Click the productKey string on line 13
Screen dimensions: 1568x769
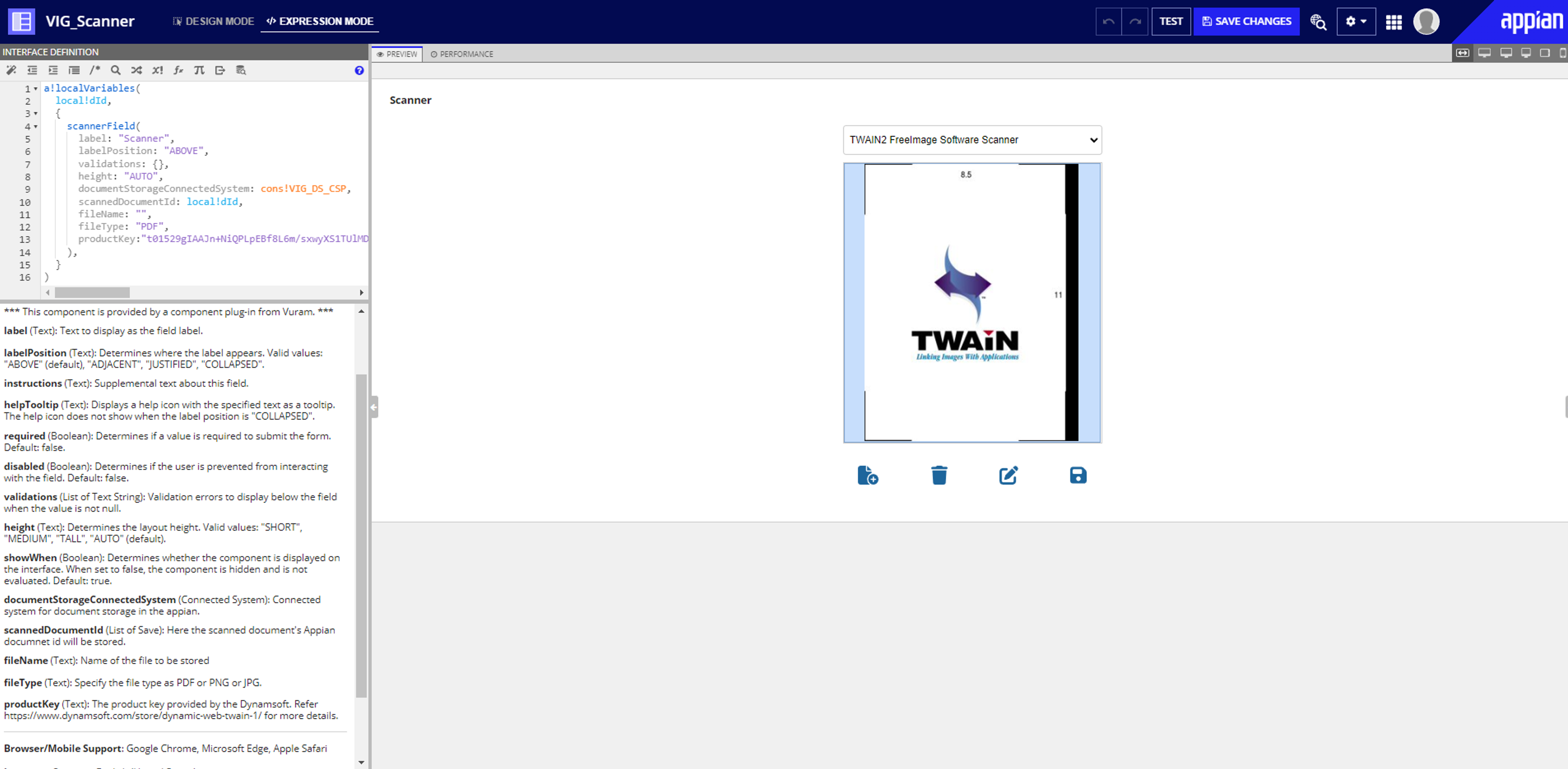coord(254,239)
